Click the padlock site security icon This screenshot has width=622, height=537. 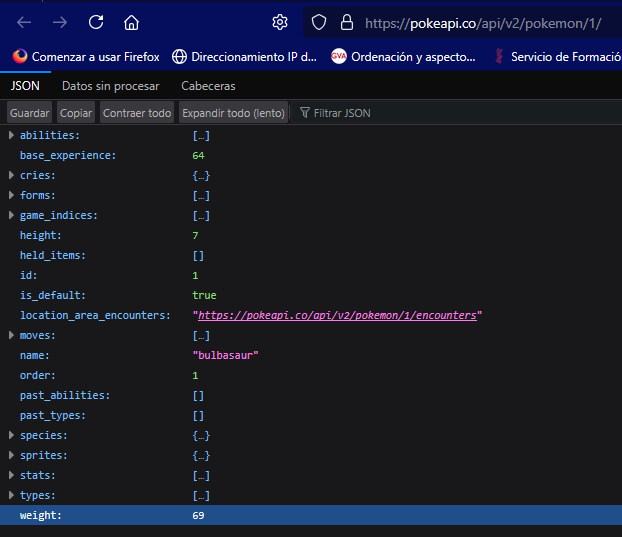(x=347, y=23)
